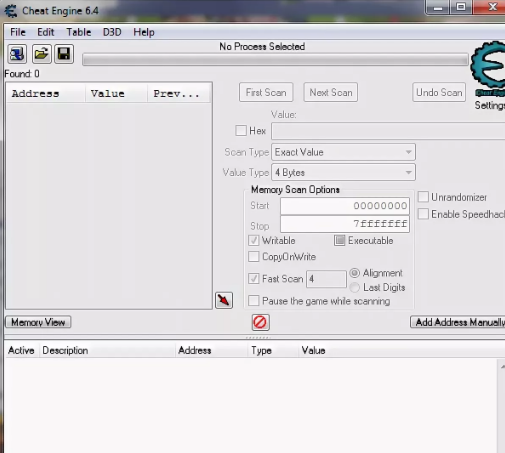Open the Scan Type dropdown

click(x=343, y=152)
